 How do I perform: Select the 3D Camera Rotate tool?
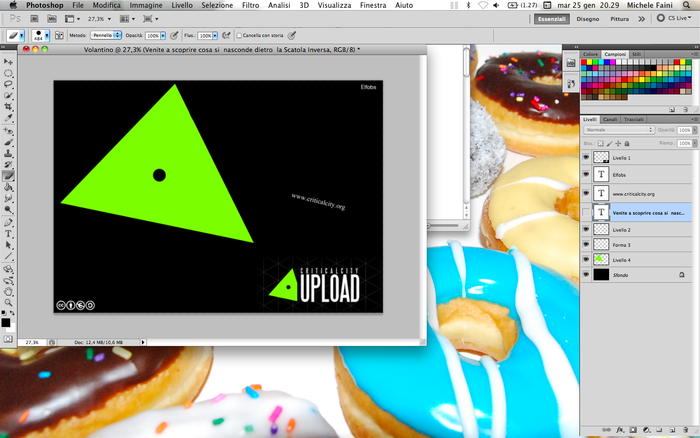(8, 280)
